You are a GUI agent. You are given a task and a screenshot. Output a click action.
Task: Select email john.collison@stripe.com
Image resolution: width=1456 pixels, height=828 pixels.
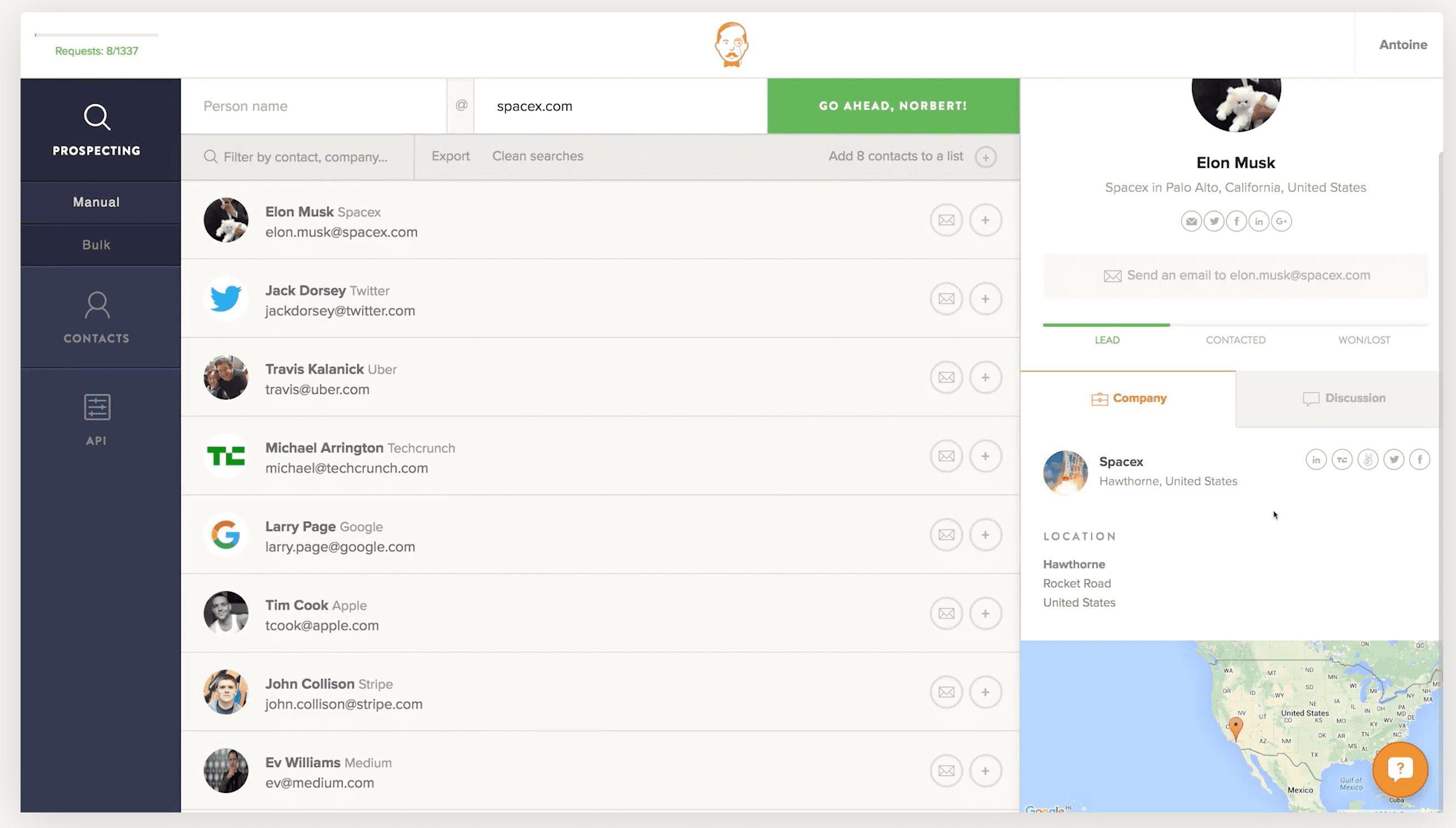(343, 705)
